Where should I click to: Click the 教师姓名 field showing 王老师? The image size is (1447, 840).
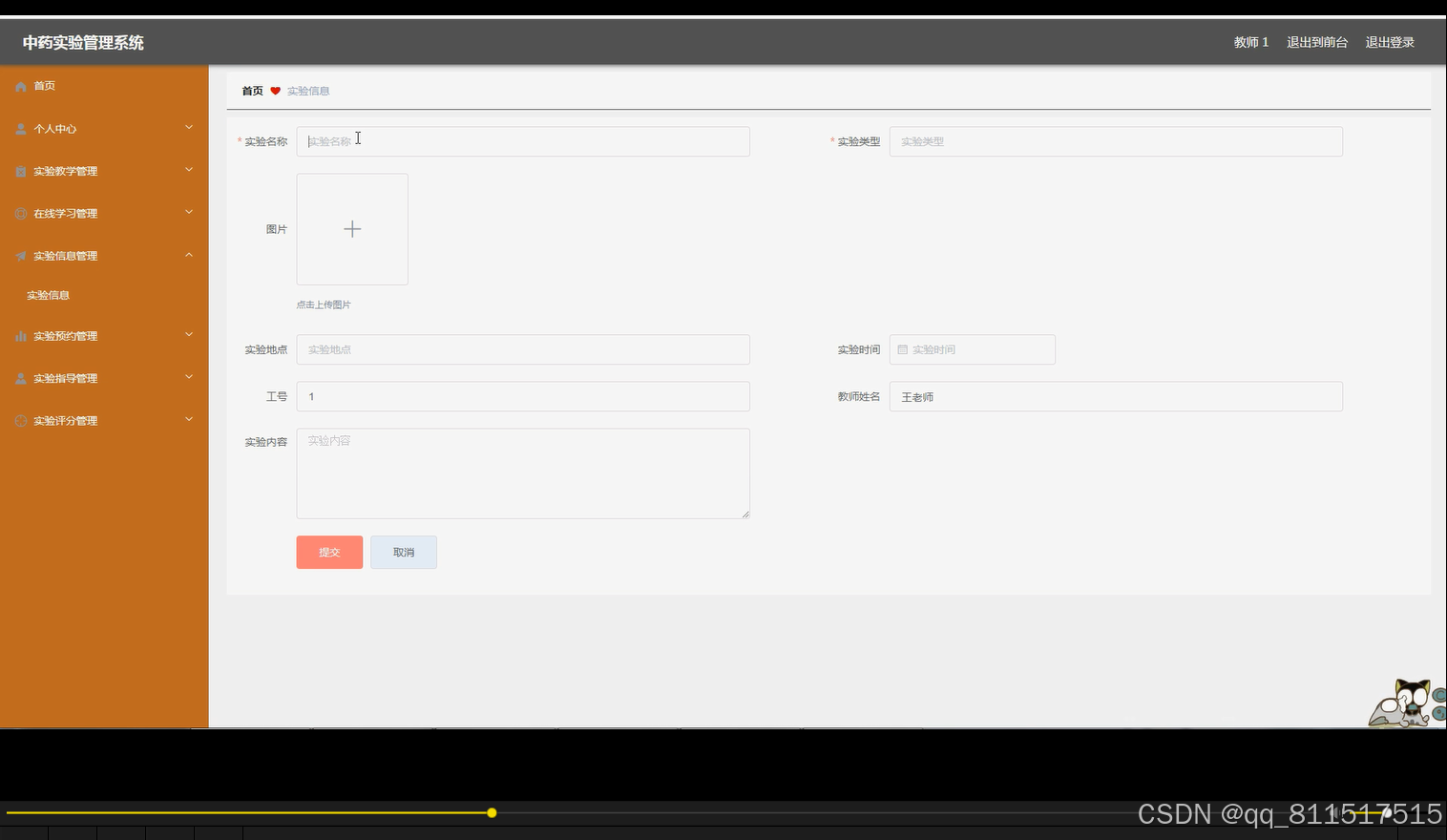[x=1116, y=396]
